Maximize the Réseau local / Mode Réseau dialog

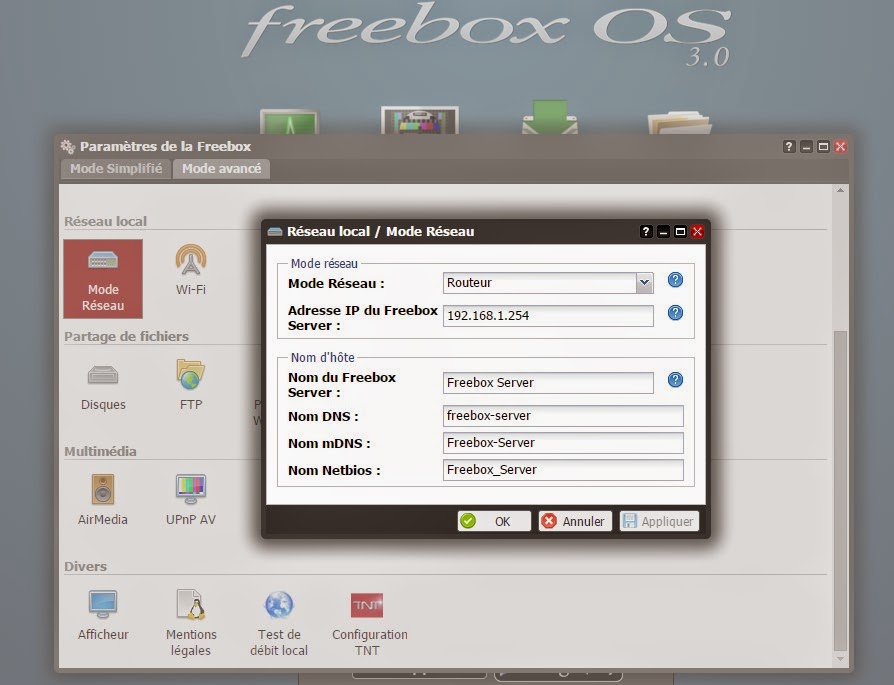coord(680,232)
